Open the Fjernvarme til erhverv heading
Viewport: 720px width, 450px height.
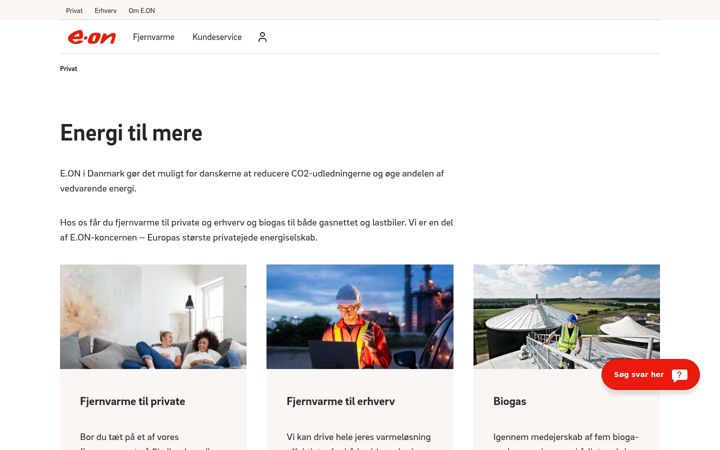(340, 401)
